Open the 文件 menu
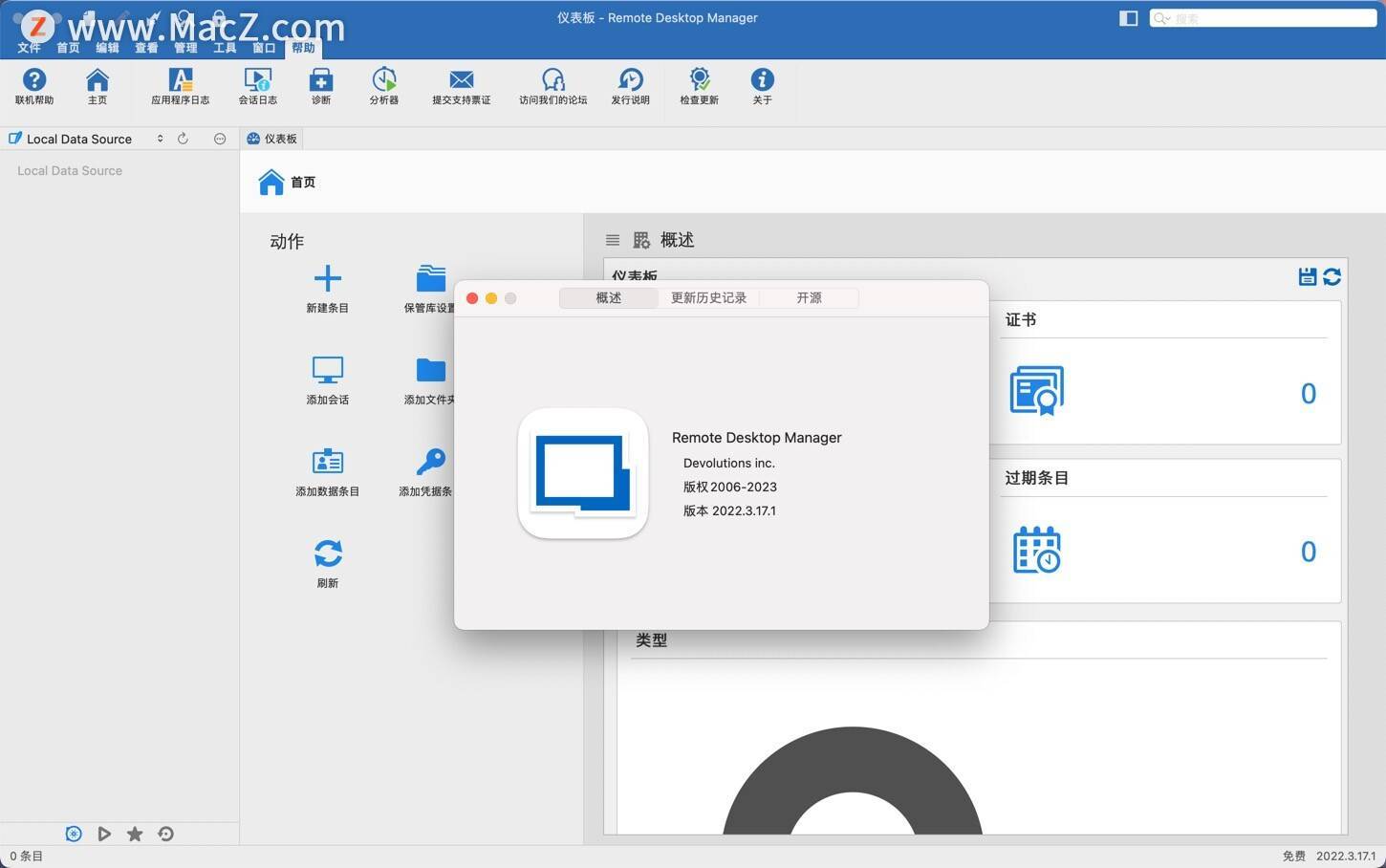This screenshot has width=1386, height=868. coord(29,48)
